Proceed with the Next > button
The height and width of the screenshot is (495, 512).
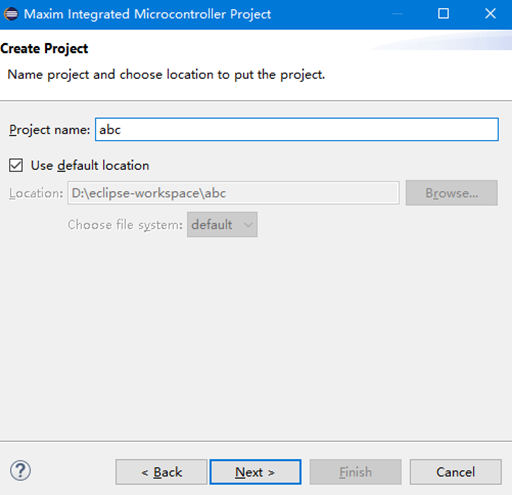(x=255, y=472)
